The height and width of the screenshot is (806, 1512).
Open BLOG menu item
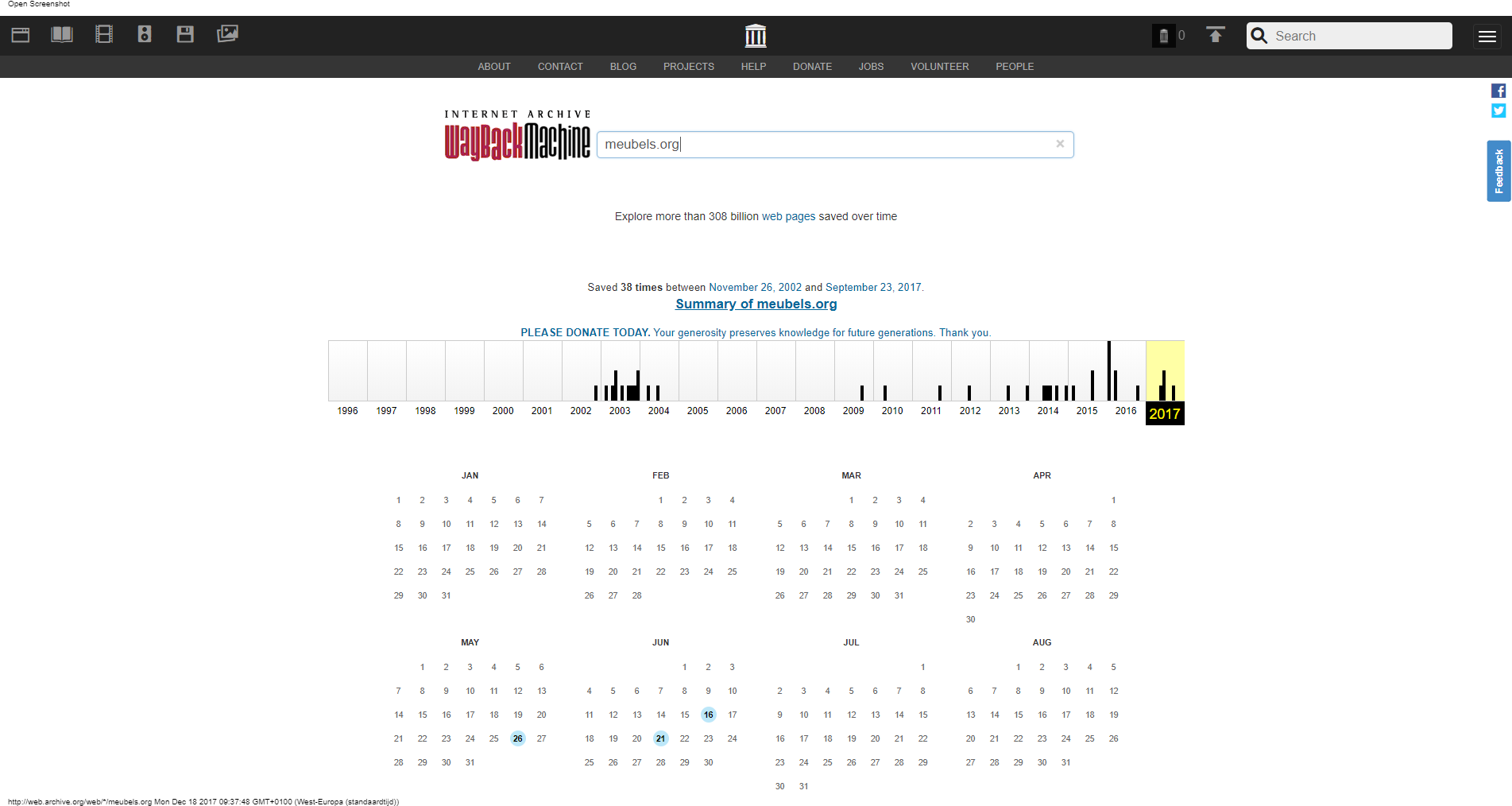click(623, 67)
